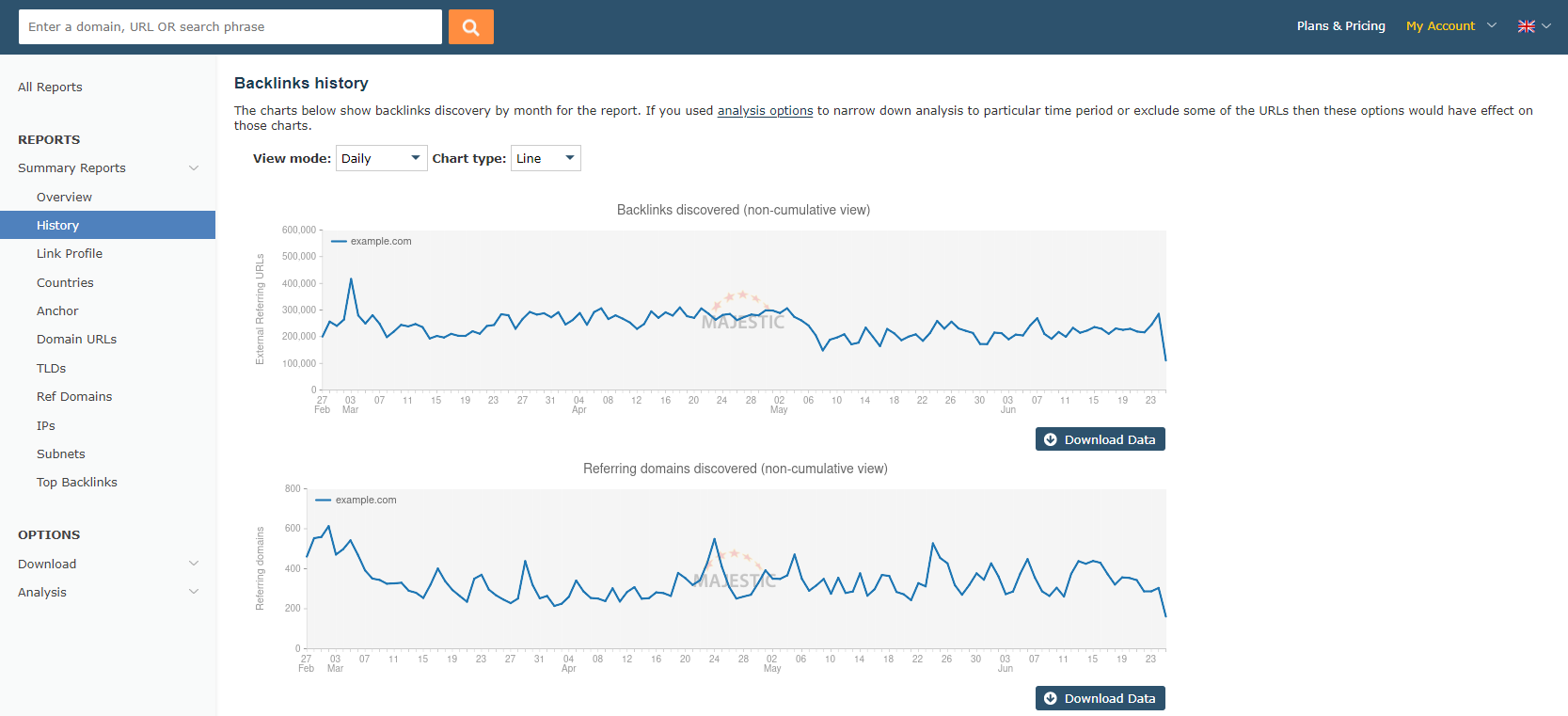Screen dimensions: 1568x716
Task: Select Top Backlinks in the sidebar
Action: click(77, 483)
